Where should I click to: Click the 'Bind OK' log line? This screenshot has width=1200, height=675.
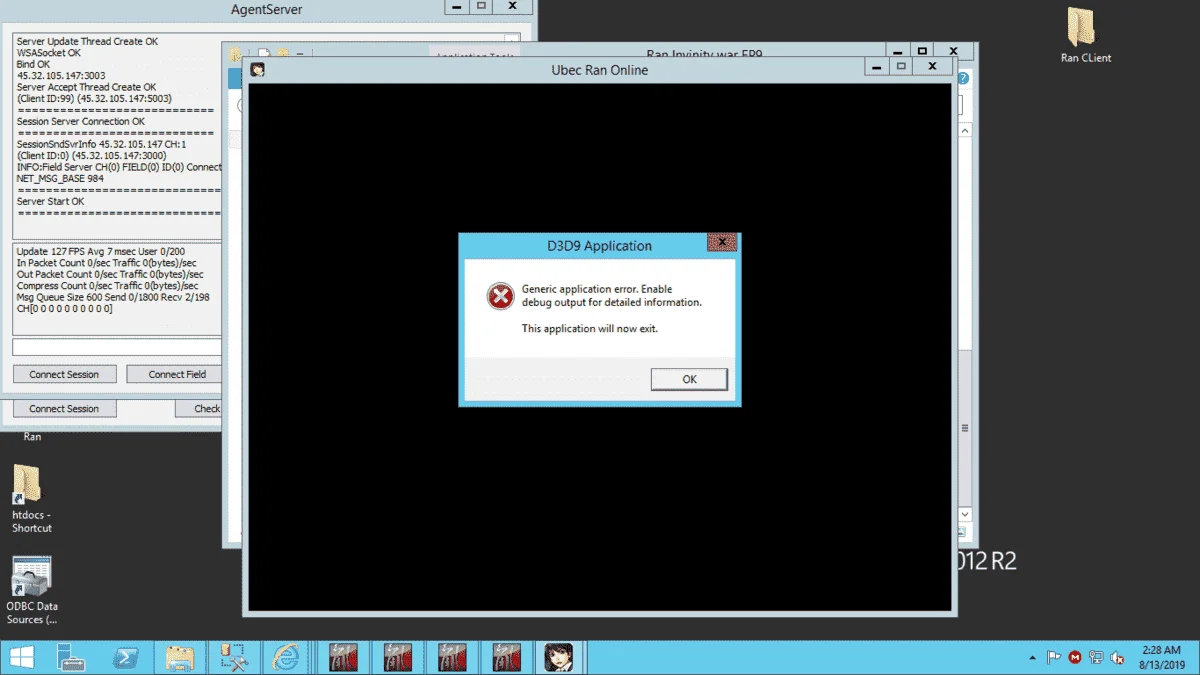click(33, 64)
